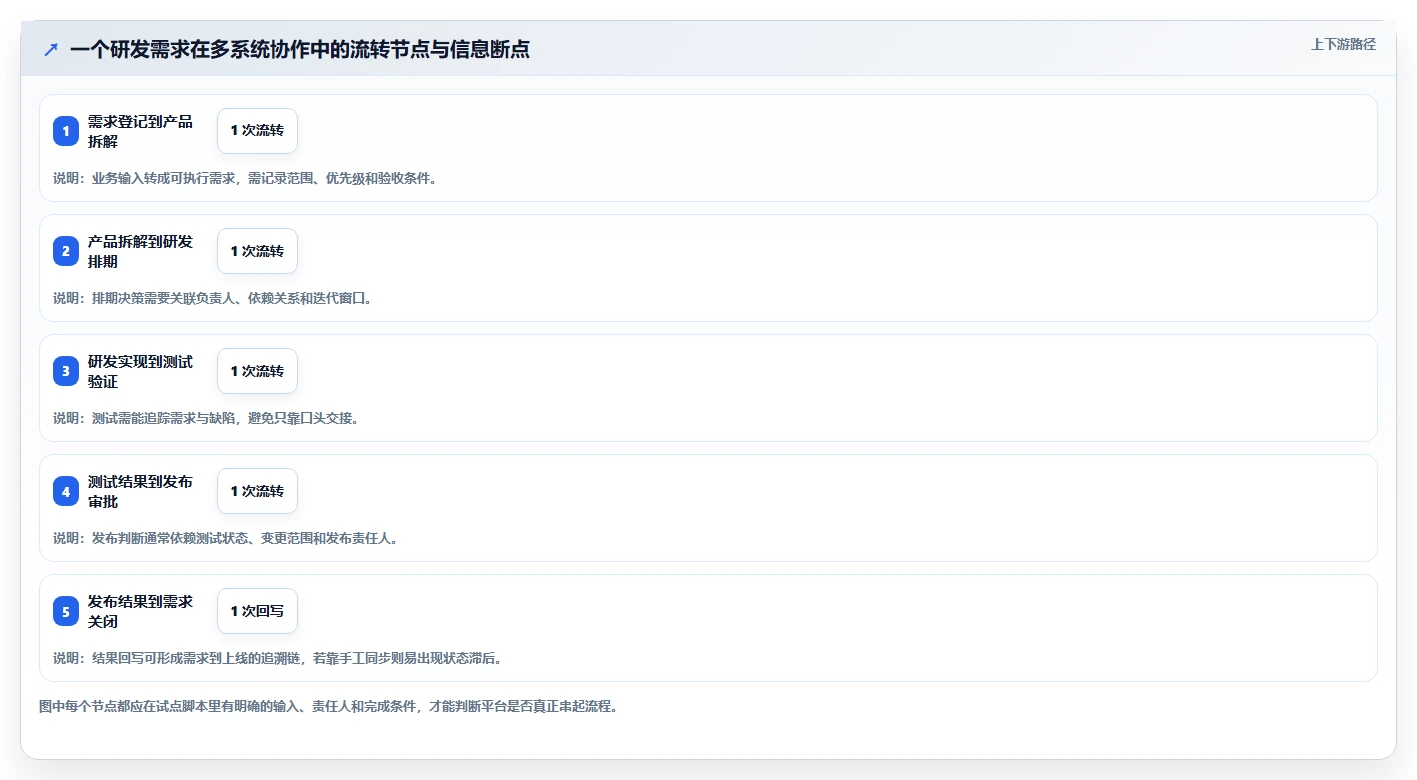
Task: Click the 1 次流转 pill for 研发实现到测试验证
Action: (x=257, y=371)
